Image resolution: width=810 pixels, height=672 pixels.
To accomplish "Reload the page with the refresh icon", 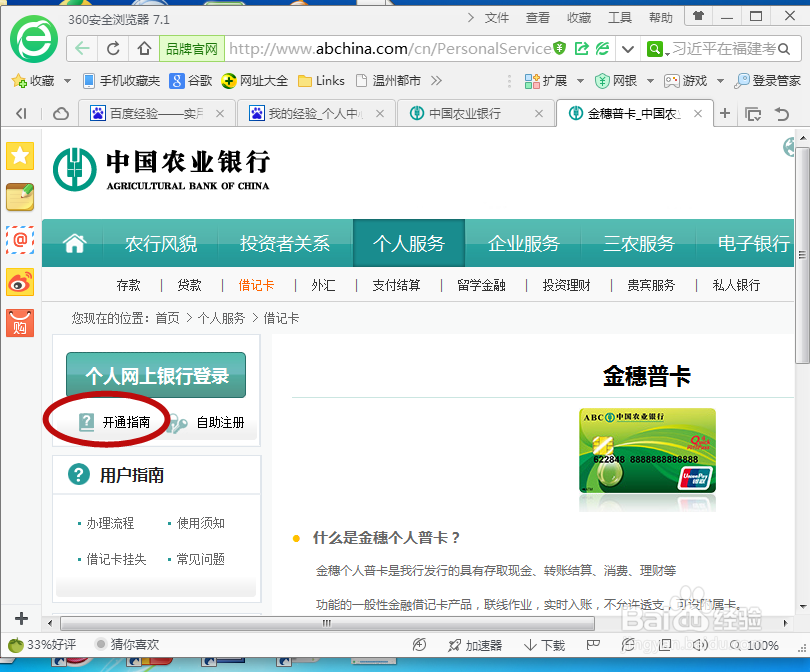I will [x=113, y=49].
